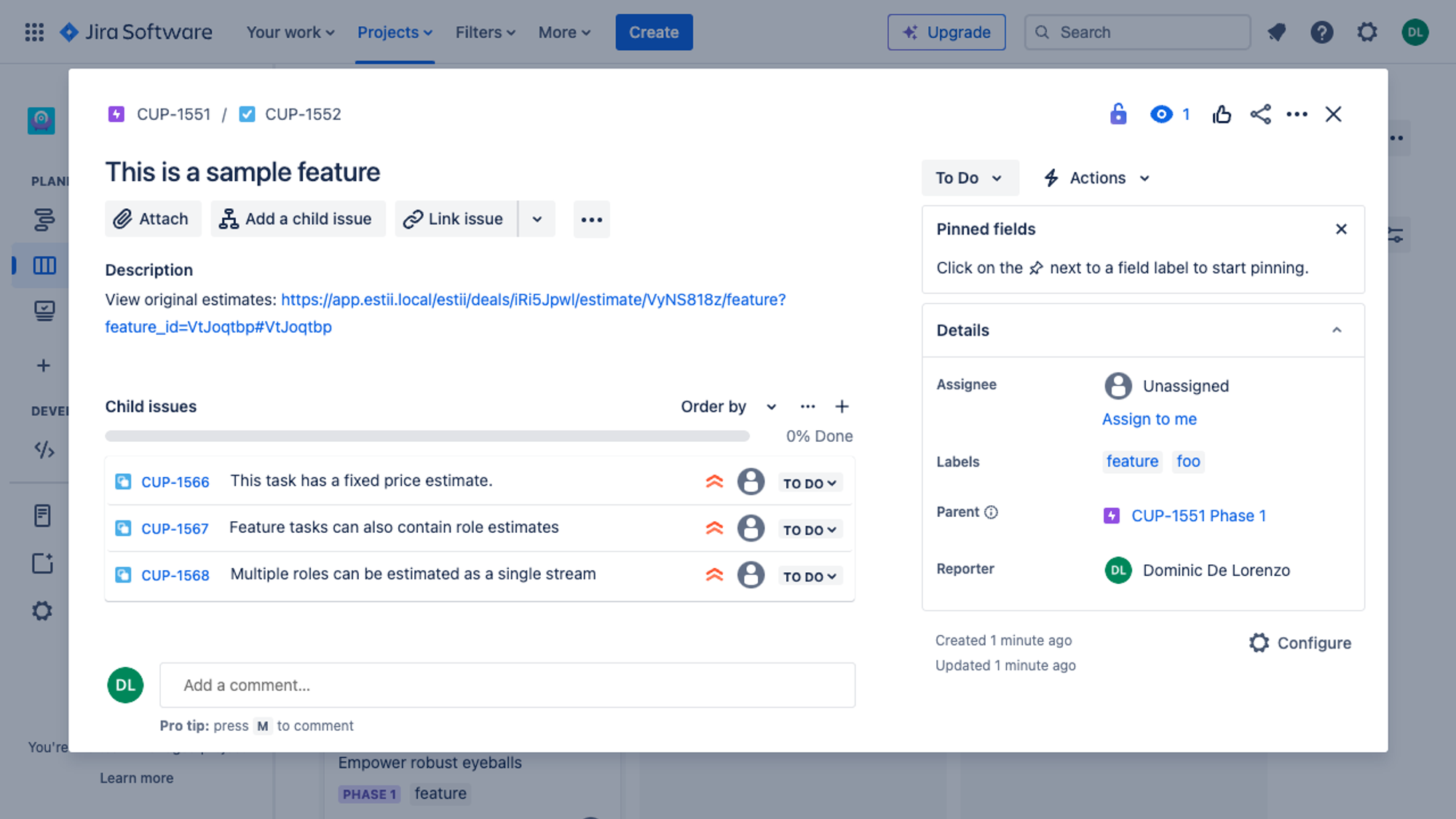Click the Attach paperclip button
Viewport: 1456px width, 819px height.
[x=153, y=219]
